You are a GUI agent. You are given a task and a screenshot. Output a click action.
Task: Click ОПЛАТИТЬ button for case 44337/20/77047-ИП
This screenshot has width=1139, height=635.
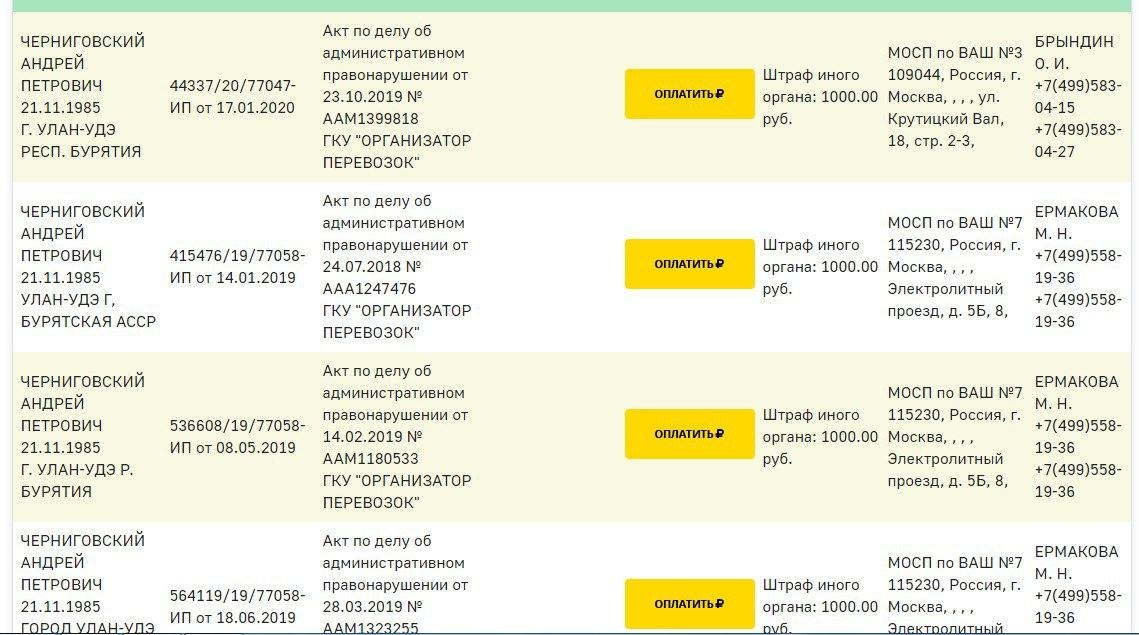[x=689, y=94]
